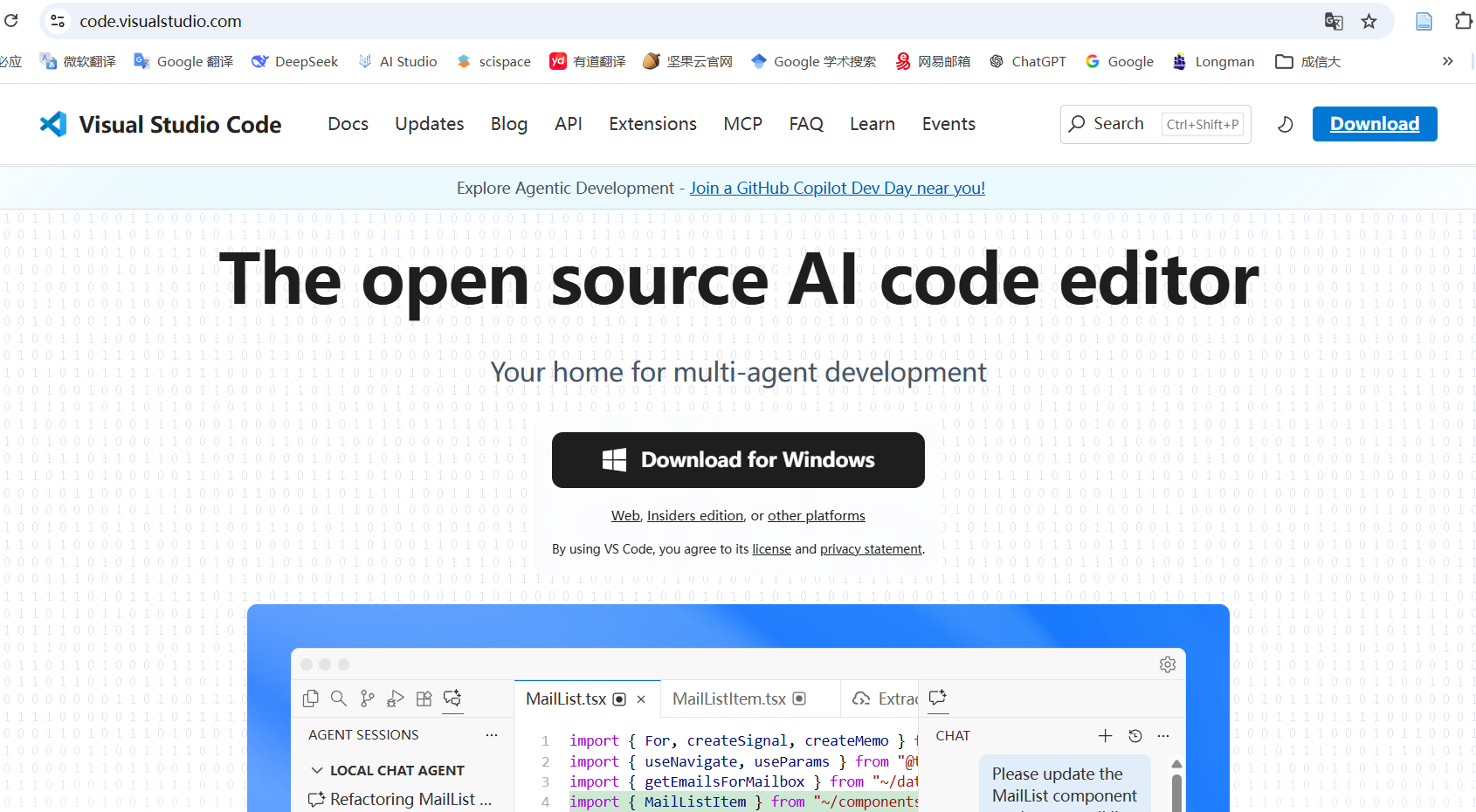
Task: Open the Explorer files icon in editor preview
Action: point(310,698)
